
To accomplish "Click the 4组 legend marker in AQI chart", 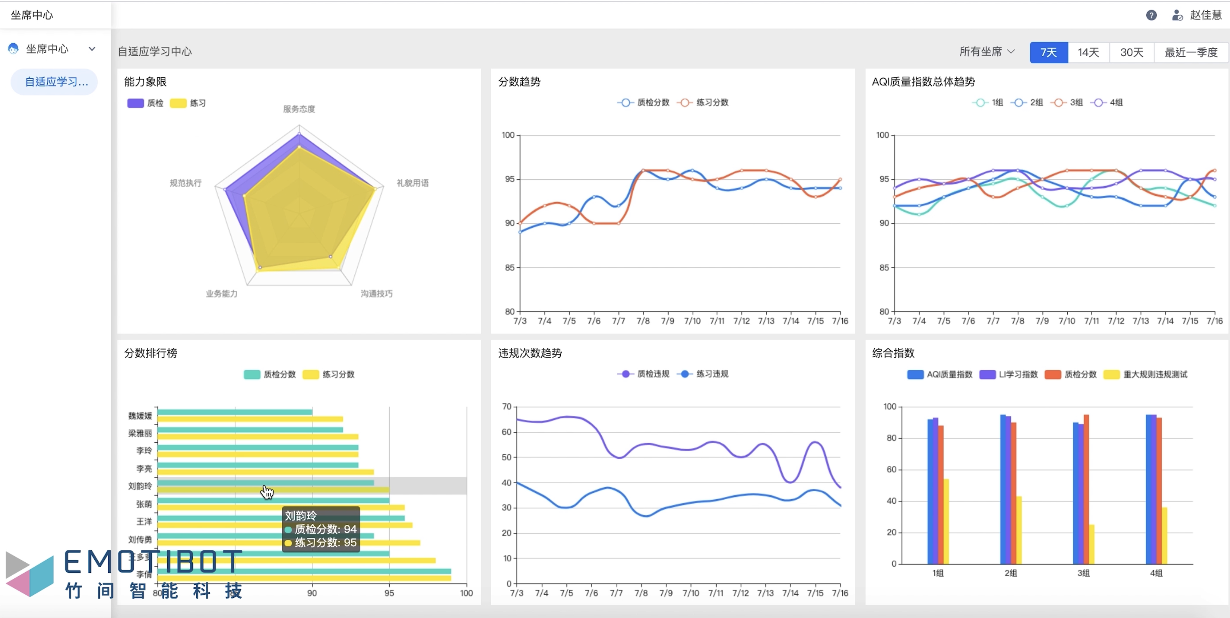I will tap(1099, 102).
